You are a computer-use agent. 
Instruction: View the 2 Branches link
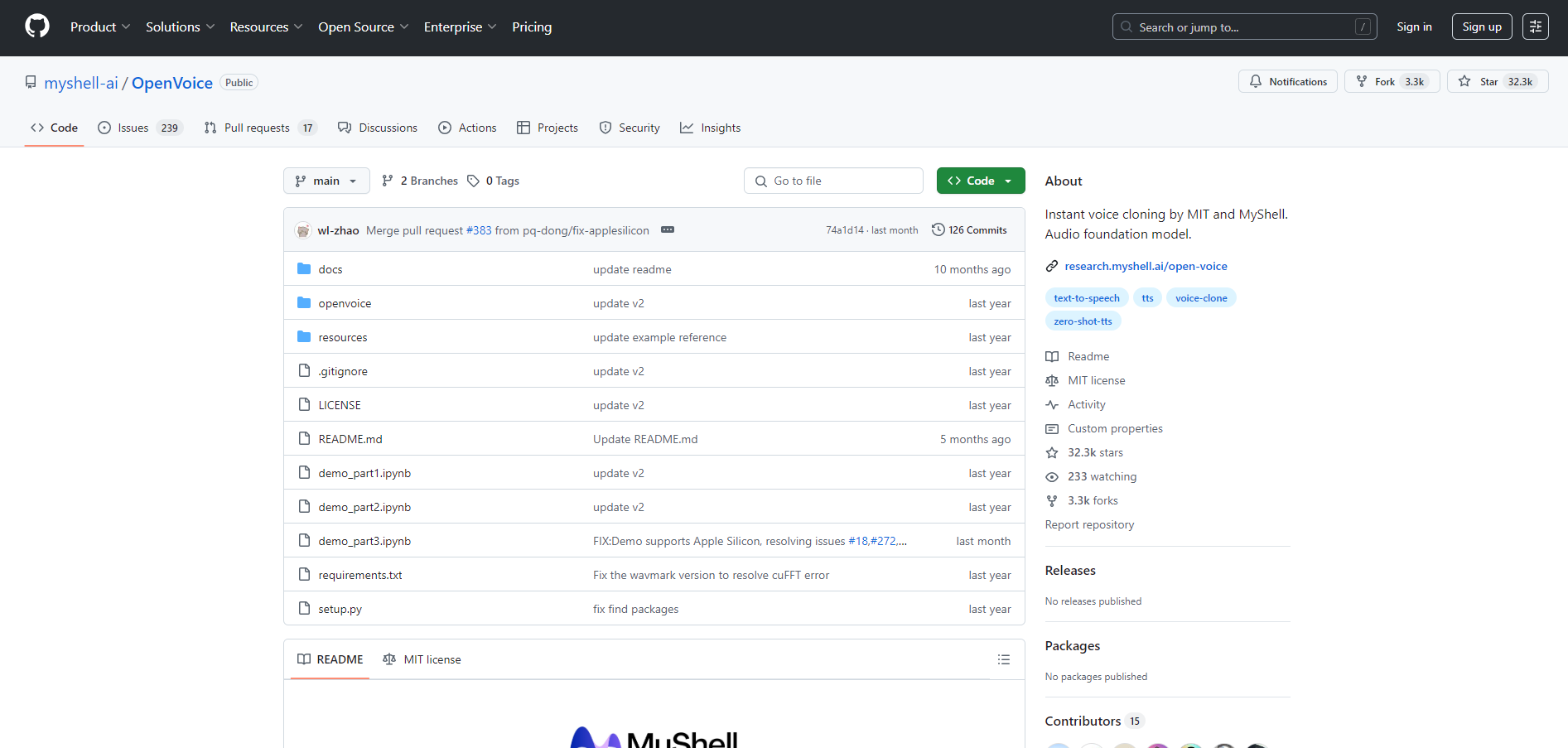tap(420, 181)
